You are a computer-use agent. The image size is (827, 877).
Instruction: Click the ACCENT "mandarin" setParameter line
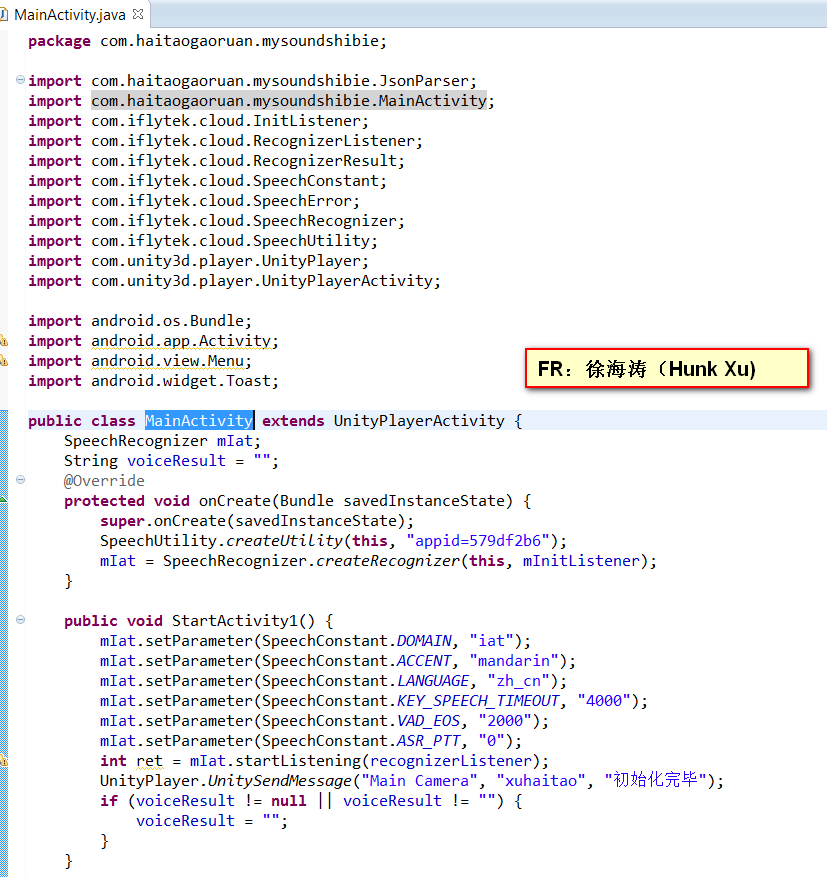(x=338, y=661)
